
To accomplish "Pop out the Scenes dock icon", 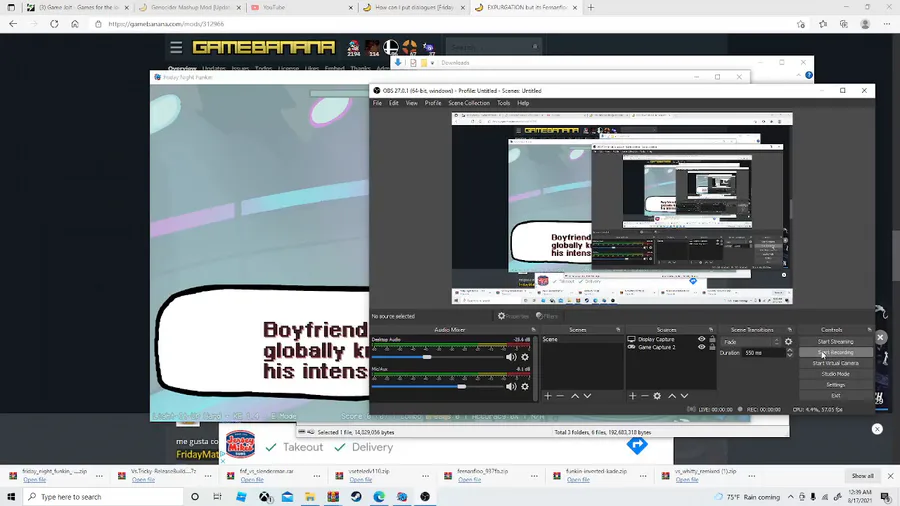I will coord(618,330).
